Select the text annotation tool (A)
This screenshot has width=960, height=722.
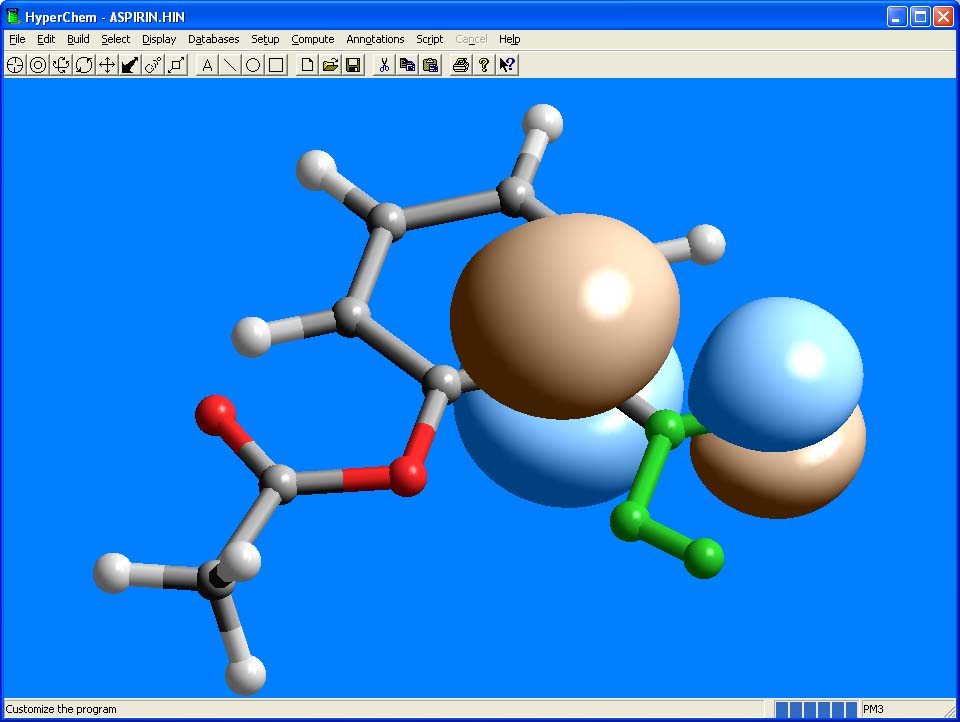207,65
